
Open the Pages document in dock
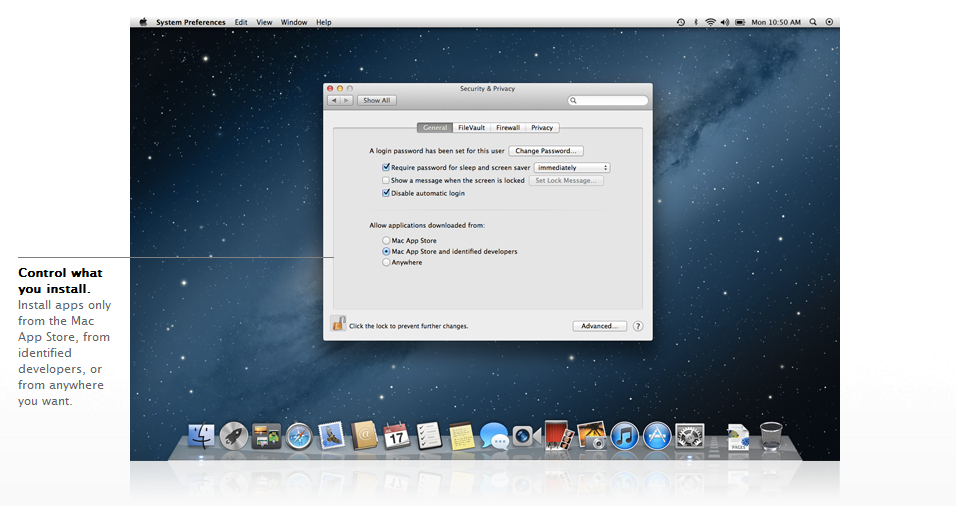tap(738, 437)
